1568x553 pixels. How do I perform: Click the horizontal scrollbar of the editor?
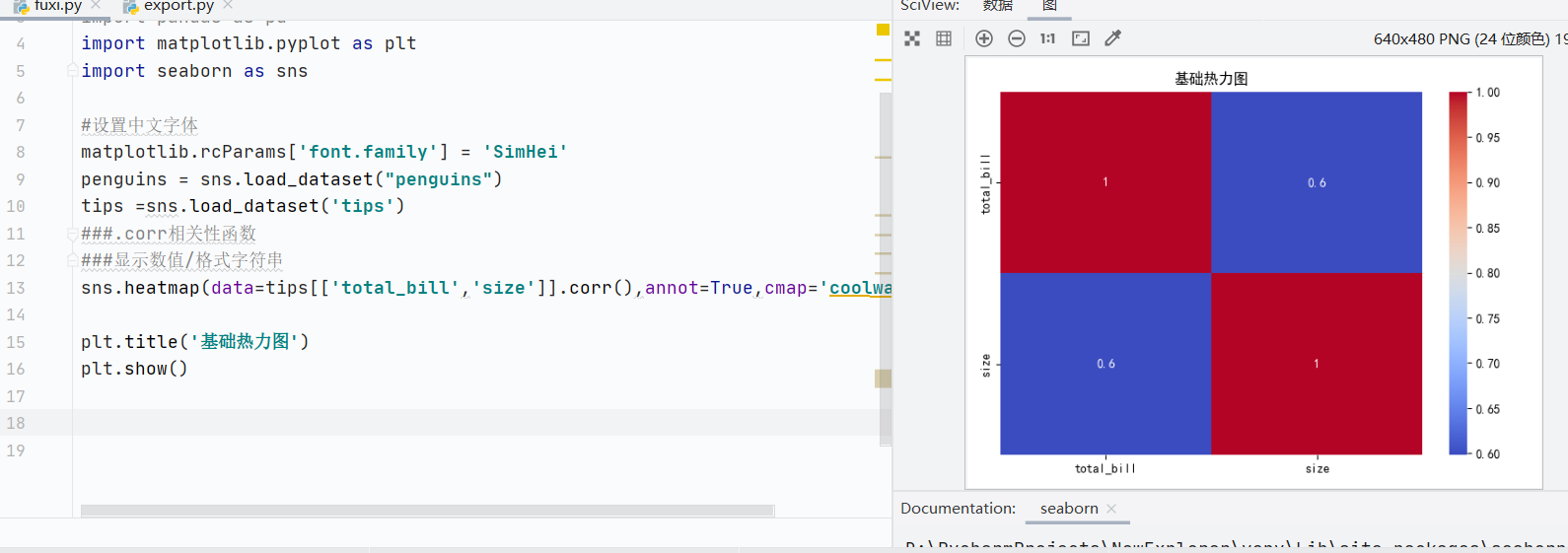point(427,511)
